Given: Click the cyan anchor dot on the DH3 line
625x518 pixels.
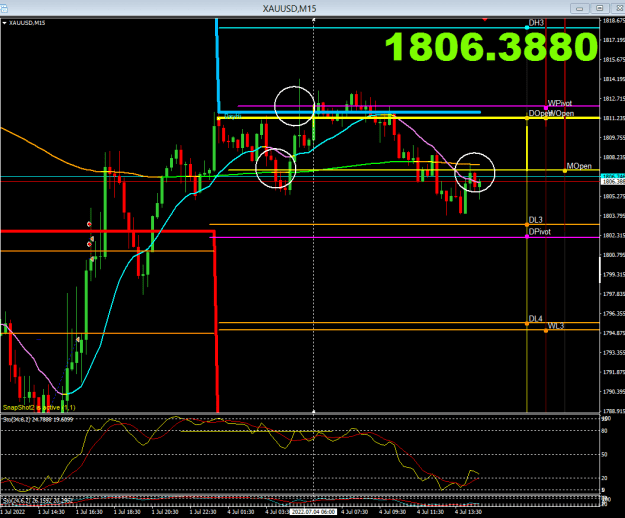Looking at the screenshot, I should point(527,27).
